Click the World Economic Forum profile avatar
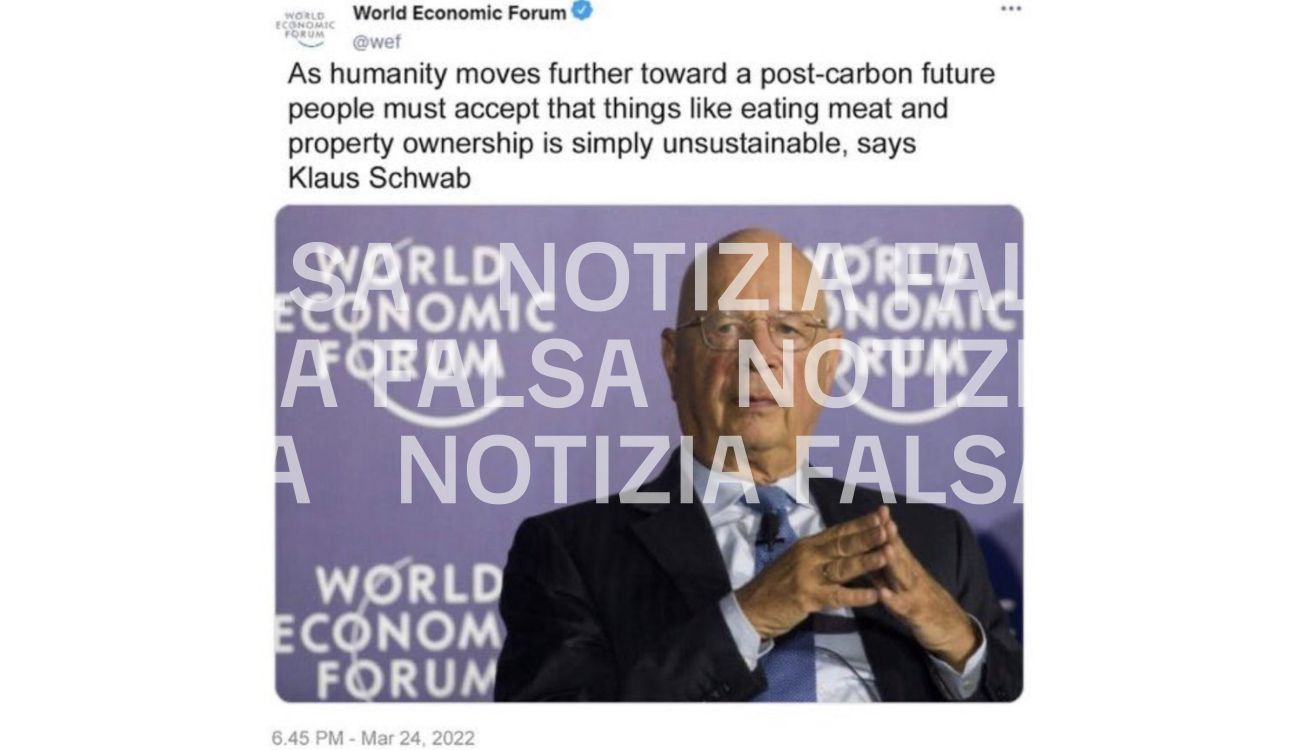The image size is (1300, 750). (x=305, y=27)
